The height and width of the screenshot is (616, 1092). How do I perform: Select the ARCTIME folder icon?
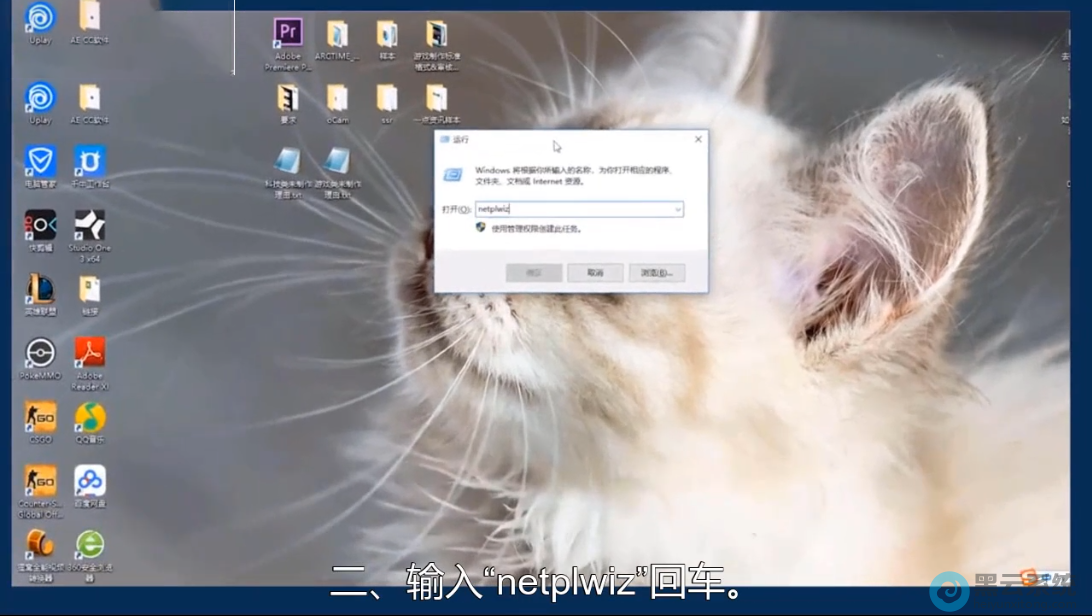pos(337,35)
